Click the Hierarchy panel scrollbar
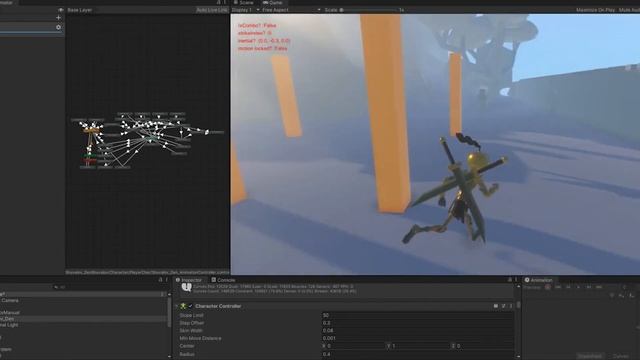Screen dimensions: 640x360 point(169,312)
